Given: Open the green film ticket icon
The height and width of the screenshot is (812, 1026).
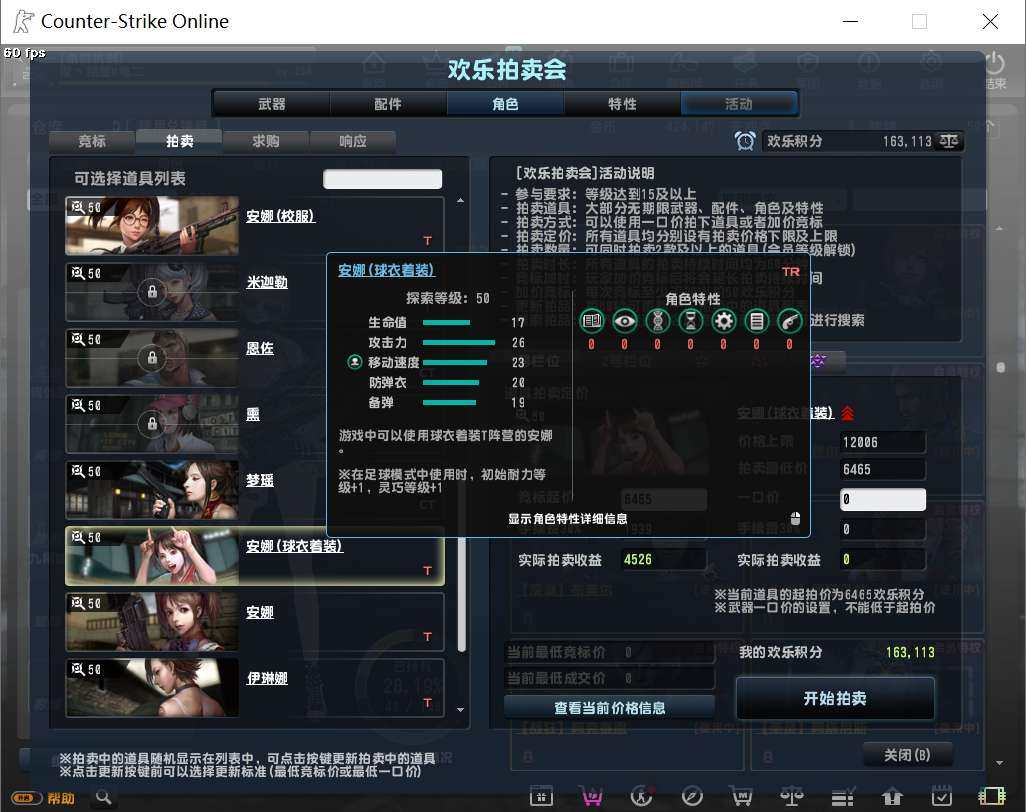Looking at the screenshot, I should point(991,796).
